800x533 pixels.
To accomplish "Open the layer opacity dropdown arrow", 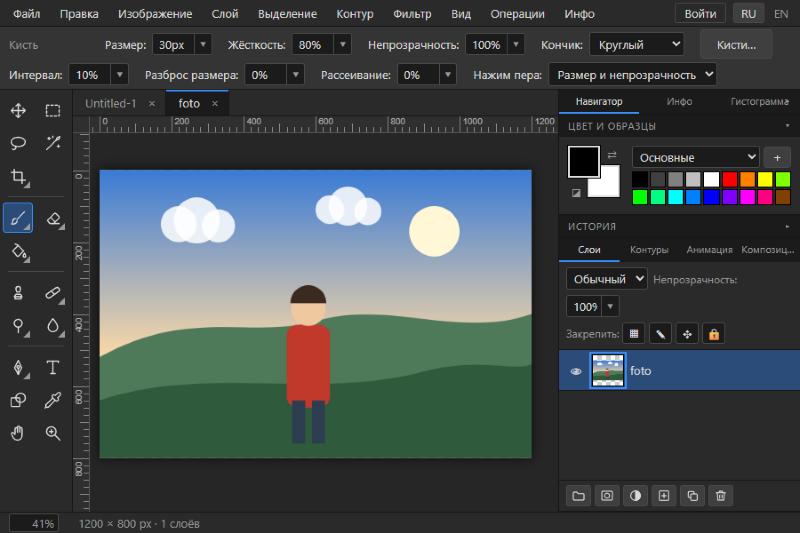I will click(610, 307).
